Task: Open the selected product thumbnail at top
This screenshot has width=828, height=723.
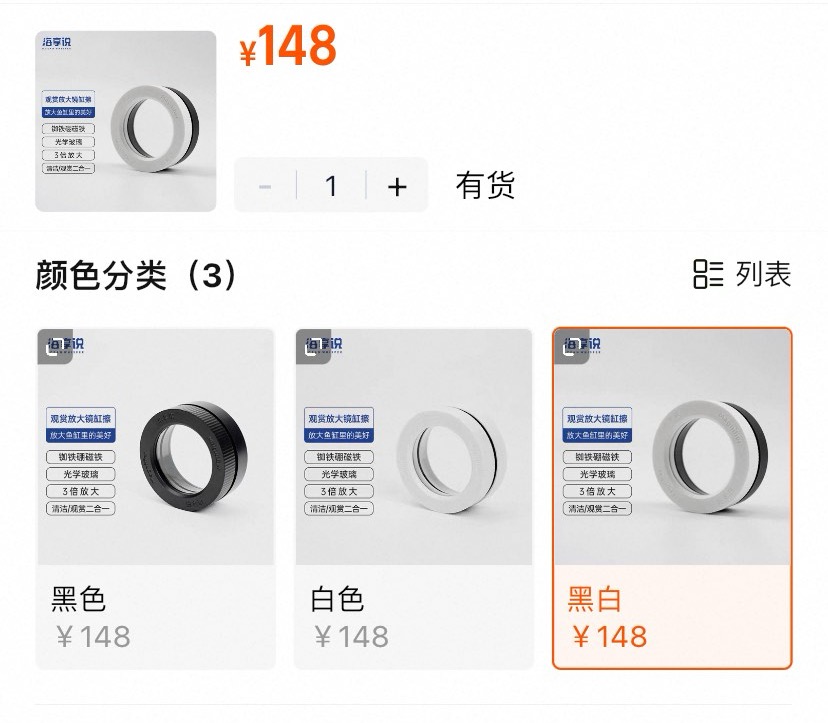Action: coord(126,121)
